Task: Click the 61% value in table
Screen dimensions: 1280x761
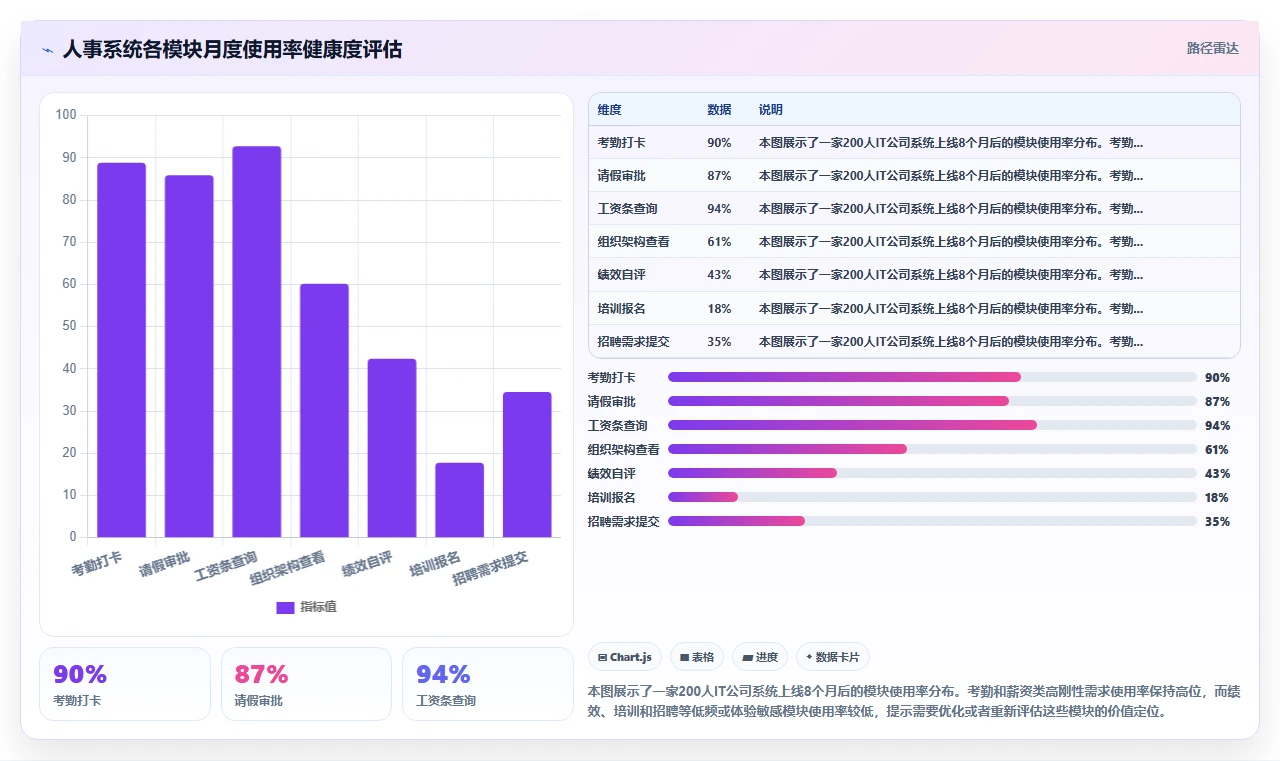Action: click(719, 242)
